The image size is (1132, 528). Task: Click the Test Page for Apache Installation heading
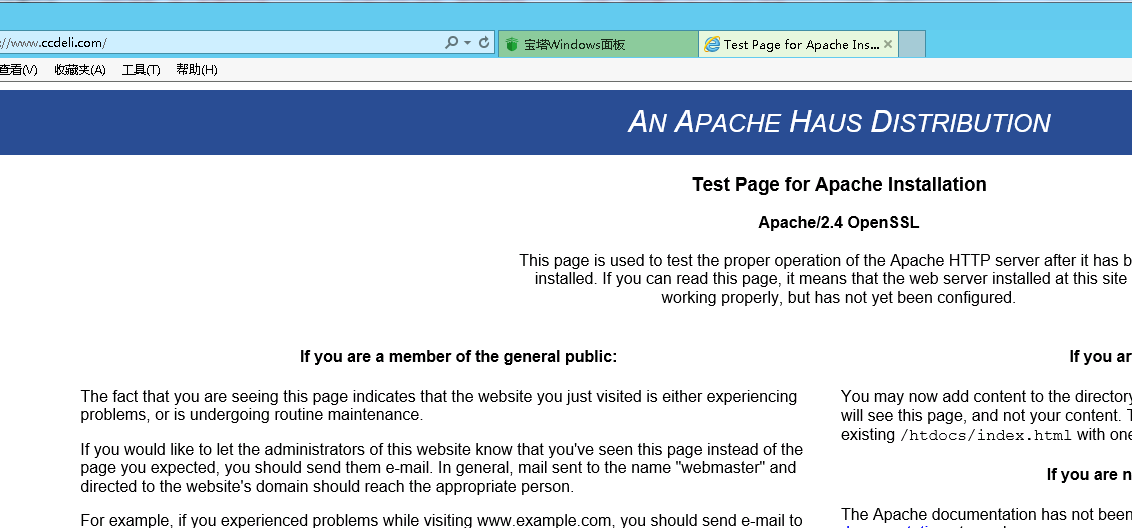[x=839, y=184]
